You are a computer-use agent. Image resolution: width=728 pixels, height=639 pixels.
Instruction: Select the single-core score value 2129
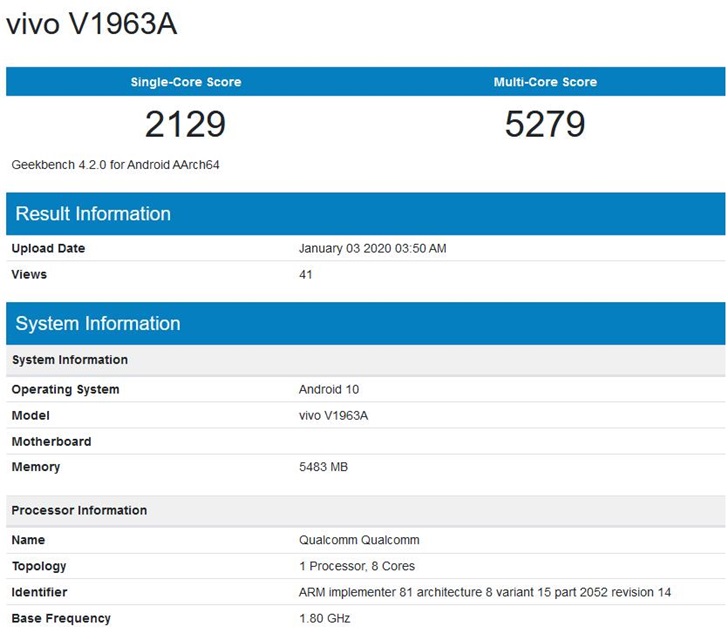(x=186, y=125)
